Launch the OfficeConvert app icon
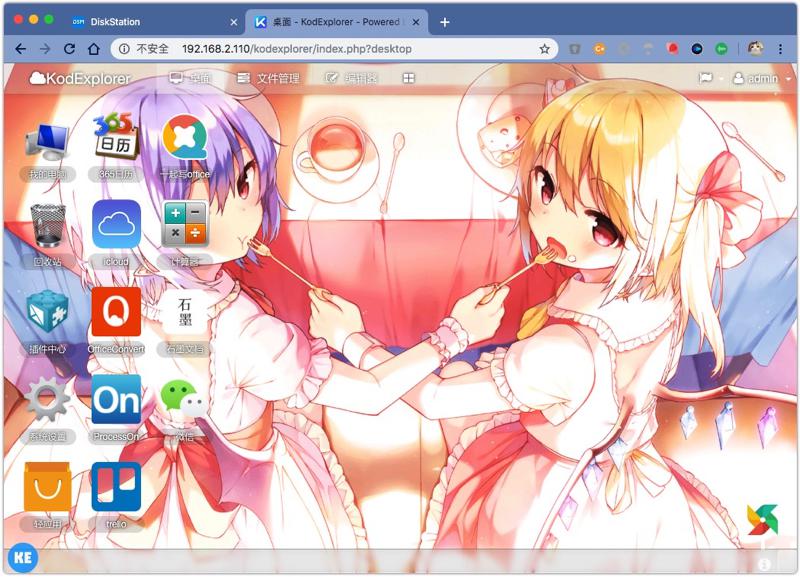 pos(116,312)
